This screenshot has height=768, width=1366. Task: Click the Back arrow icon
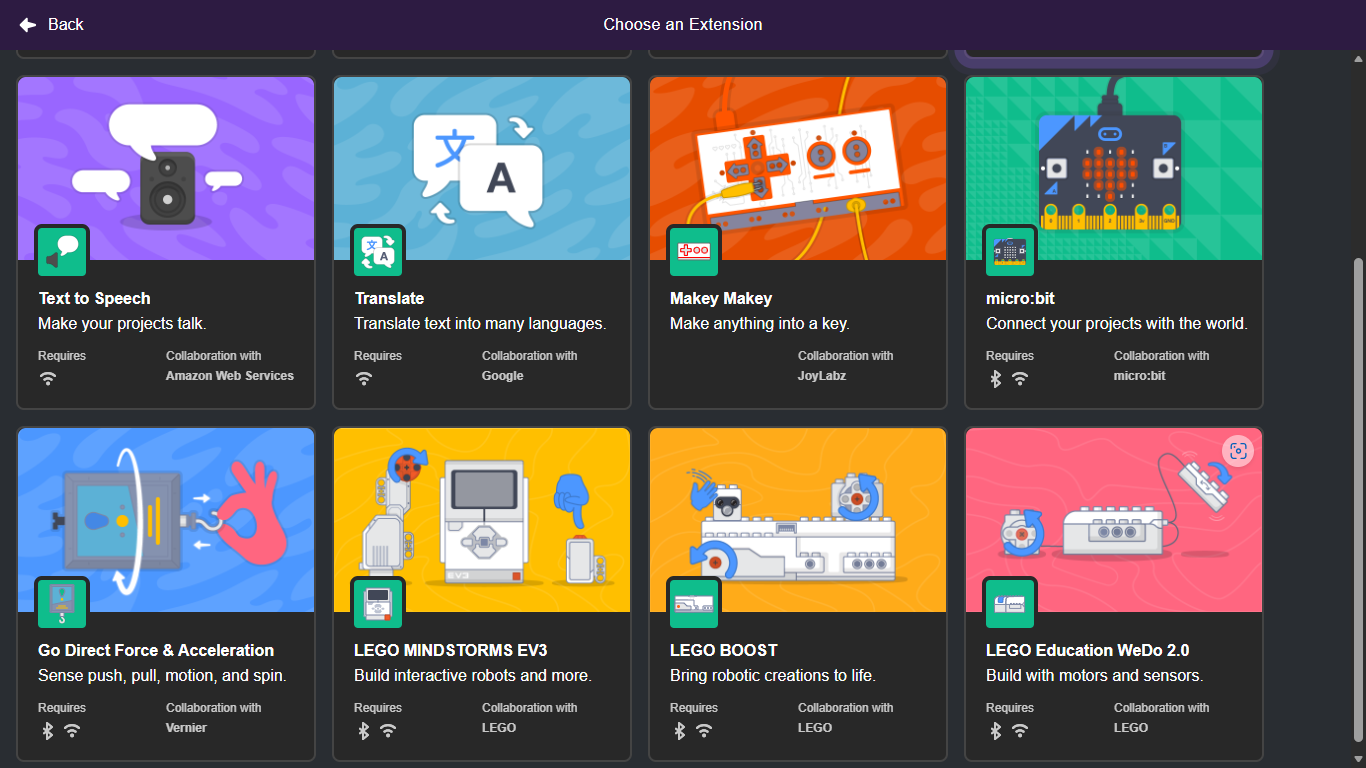28,25
